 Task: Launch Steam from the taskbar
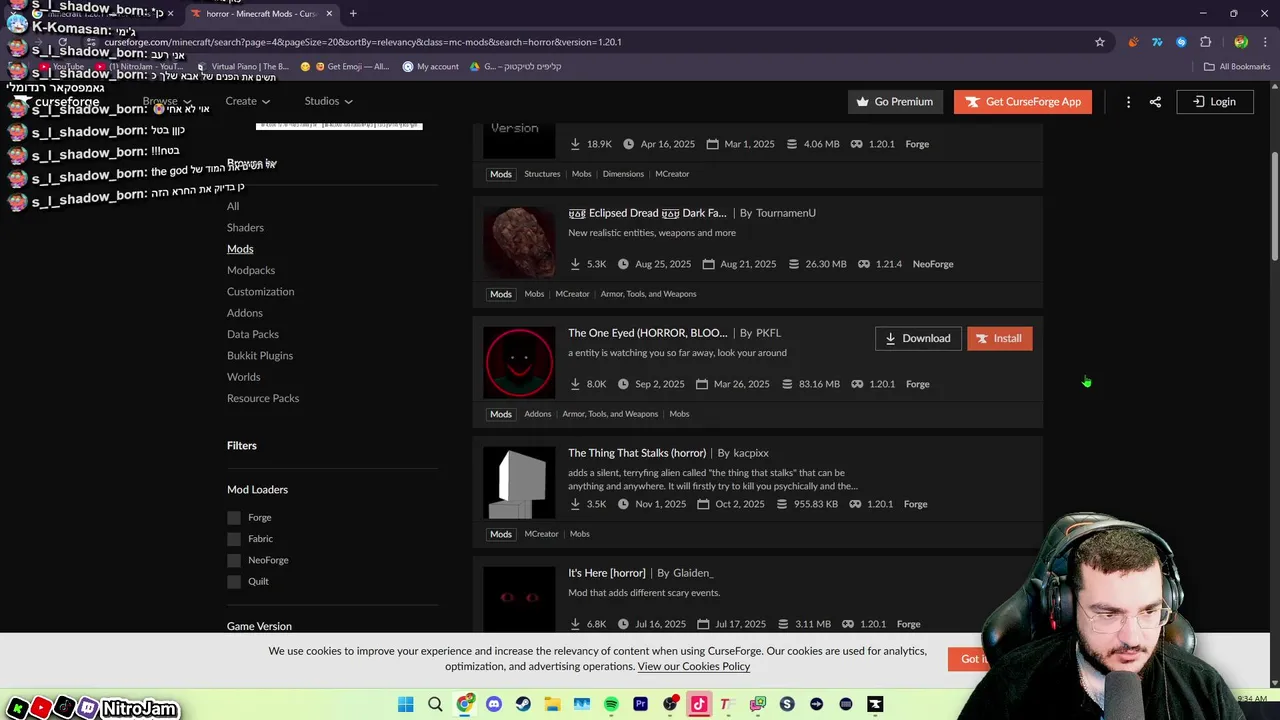[x=523, y=704]
